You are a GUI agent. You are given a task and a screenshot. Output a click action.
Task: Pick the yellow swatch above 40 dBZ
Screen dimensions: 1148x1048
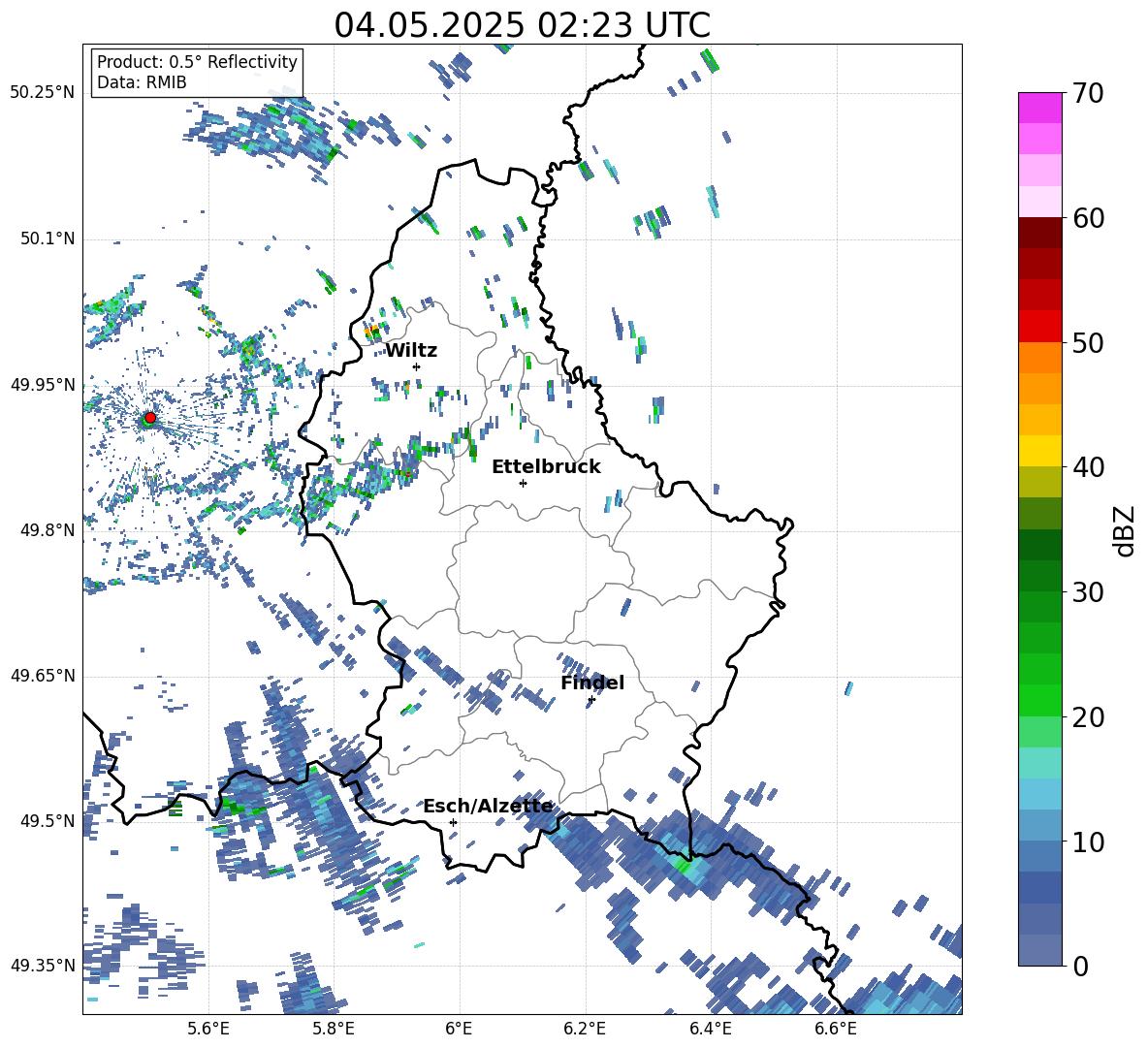1039,451
